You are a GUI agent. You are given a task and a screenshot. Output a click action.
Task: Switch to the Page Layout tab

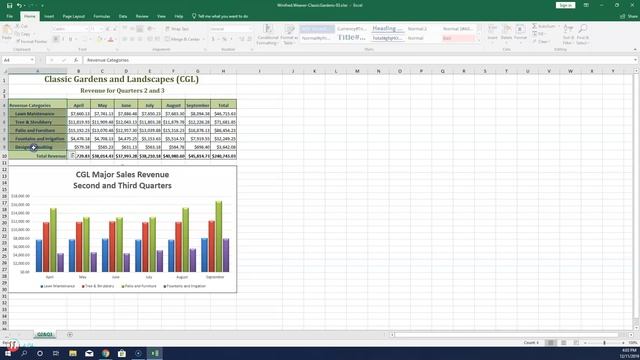coord(74,16)
